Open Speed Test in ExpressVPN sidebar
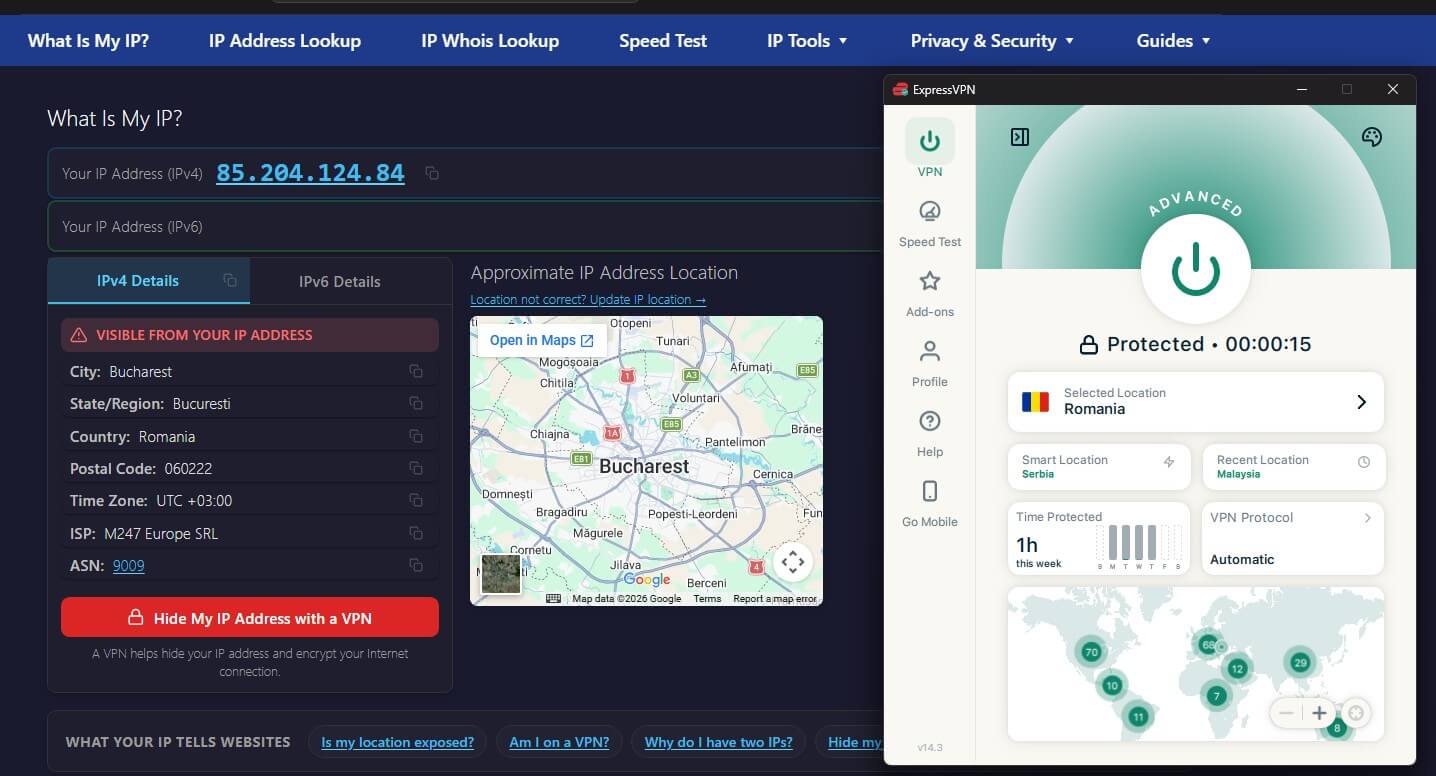The image size is (1436, 776). coord(930,223)
